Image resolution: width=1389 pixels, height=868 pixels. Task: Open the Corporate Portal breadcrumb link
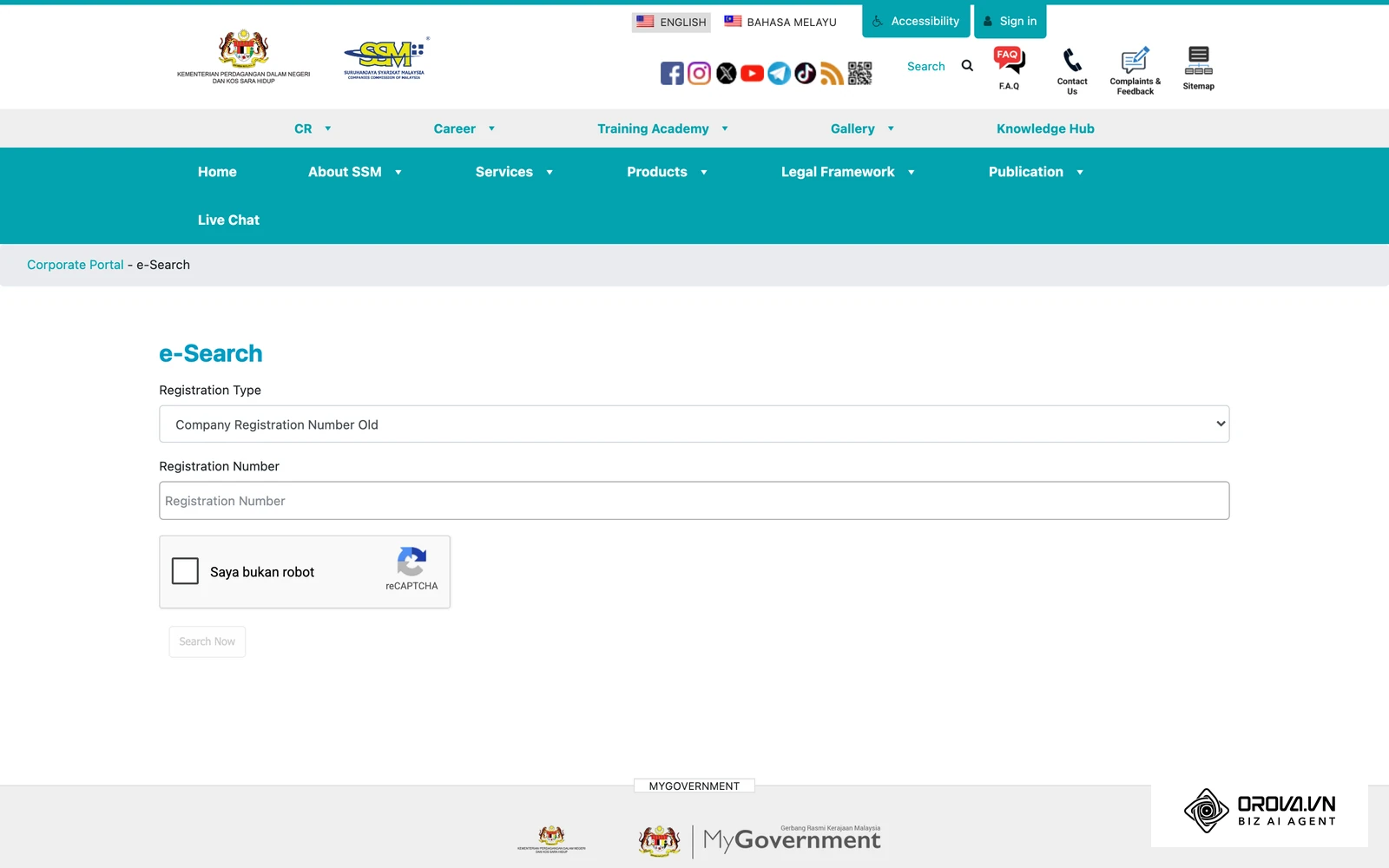pos(76,265)
